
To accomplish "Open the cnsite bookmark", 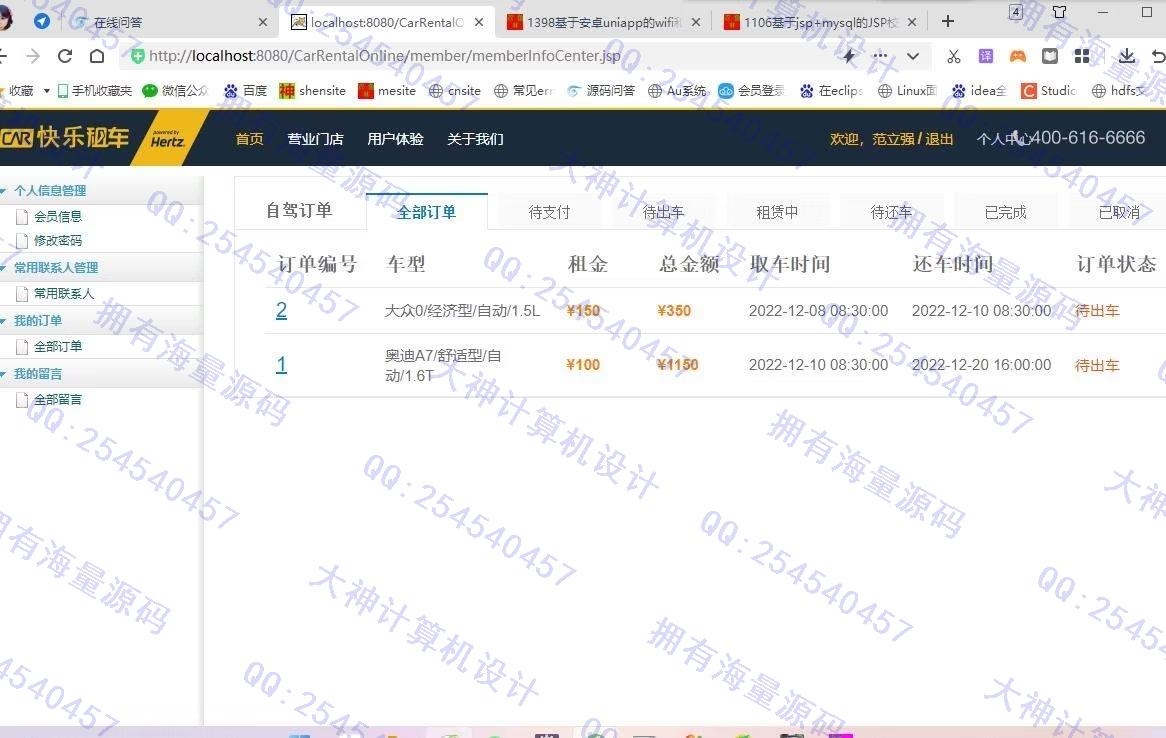I will pyautogui.click(x=455, y=91).
